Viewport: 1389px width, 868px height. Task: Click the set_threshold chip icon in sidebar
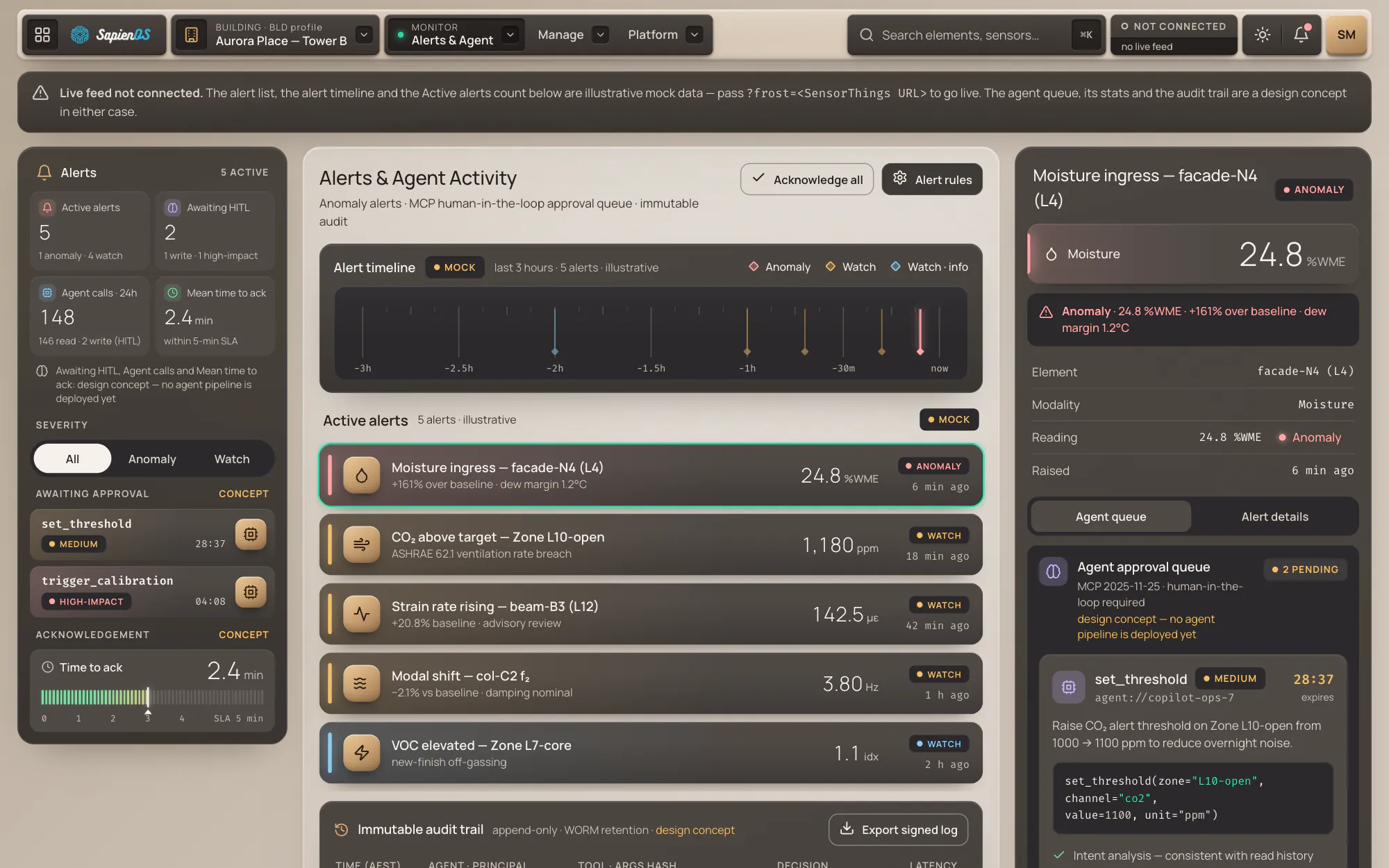(x=251, y=534)
